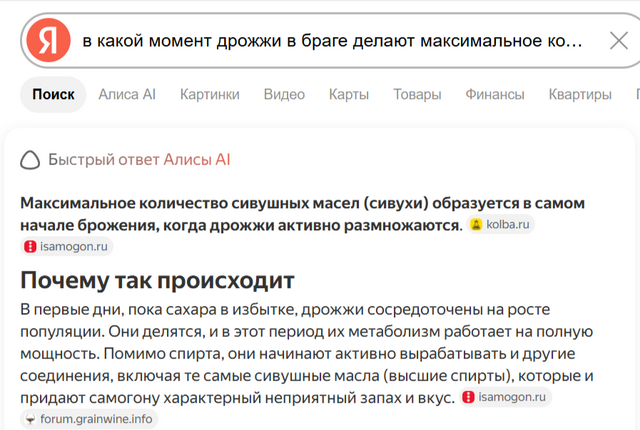Click the heading Почему так происходит

pyautogui.click(x=157, y=281)
